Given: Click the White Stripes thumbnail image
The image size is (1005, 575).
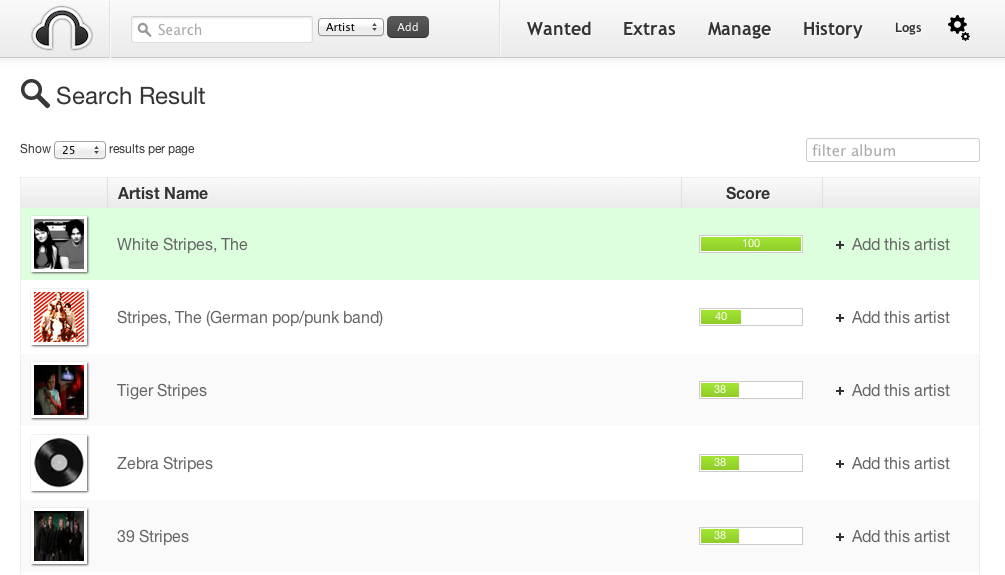Looking at the screenshot, I should tap(59, 244).
